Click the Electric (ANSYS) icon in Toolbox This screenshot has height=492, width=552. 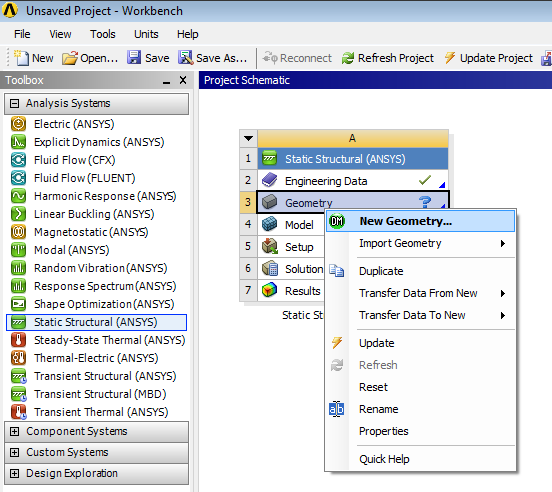tap(18, 124)
